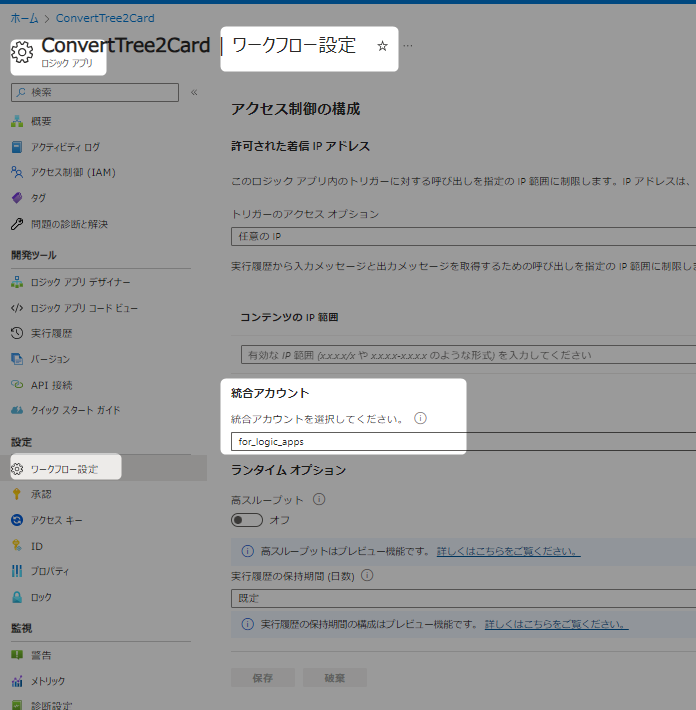Image resolution: width=696 pixels, height=710 pixels.
Task: Select the プロパティ sidebar label
Action: pyautogui.click(x=50, y=571)
